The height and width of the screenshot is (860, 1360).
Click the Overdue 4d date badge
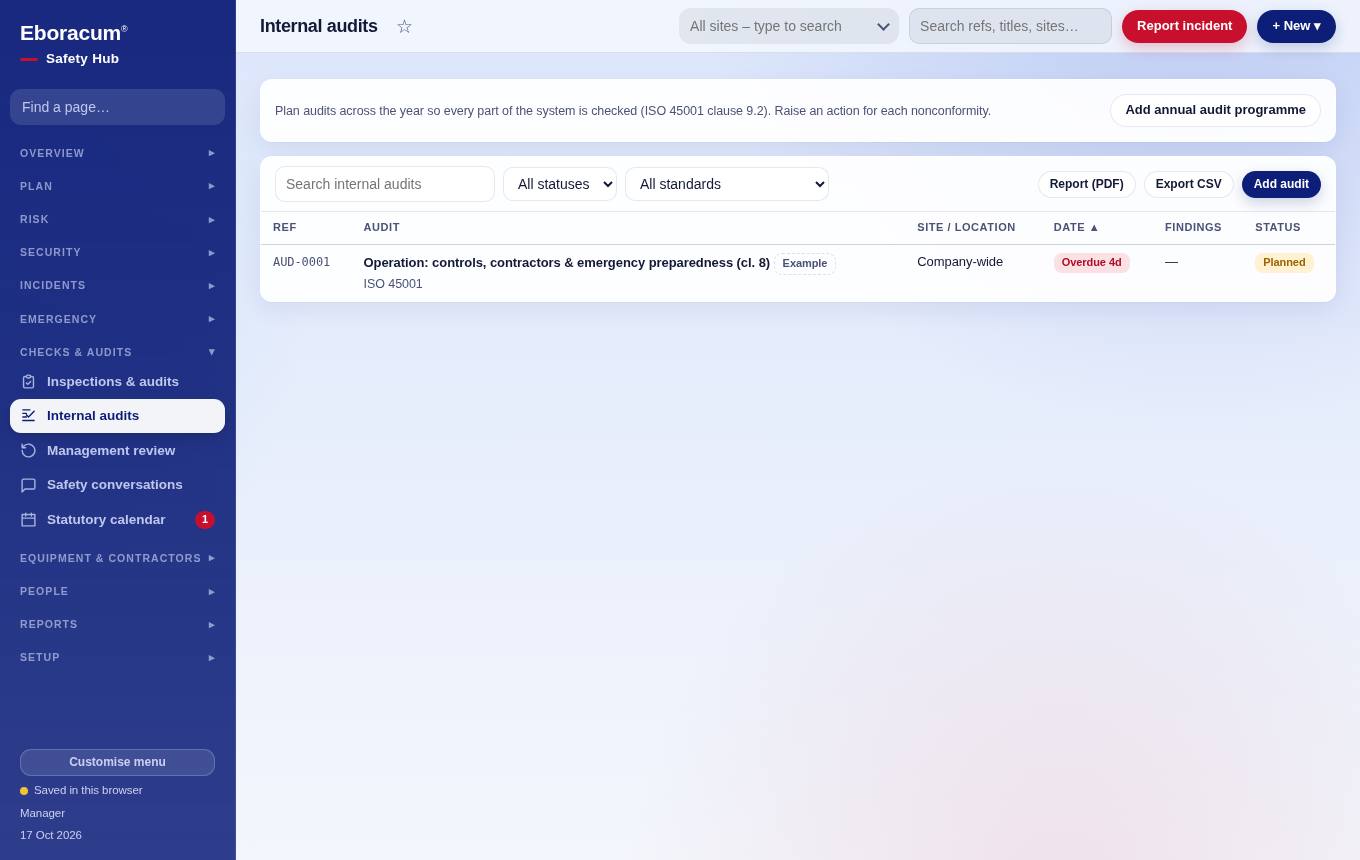point(1092,262)
